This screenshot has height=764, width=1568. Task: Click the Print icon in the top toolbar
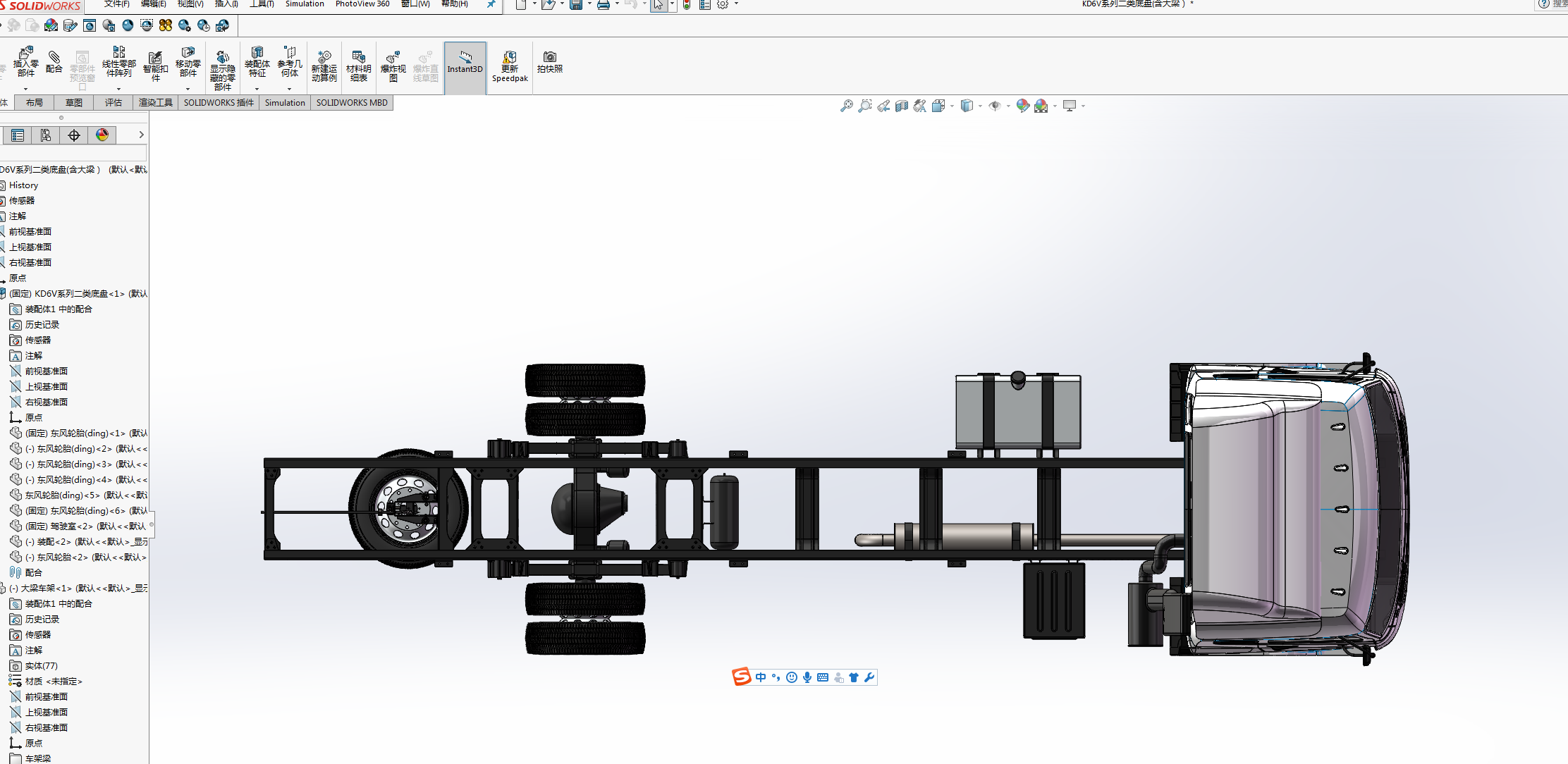tap(604, 5)
